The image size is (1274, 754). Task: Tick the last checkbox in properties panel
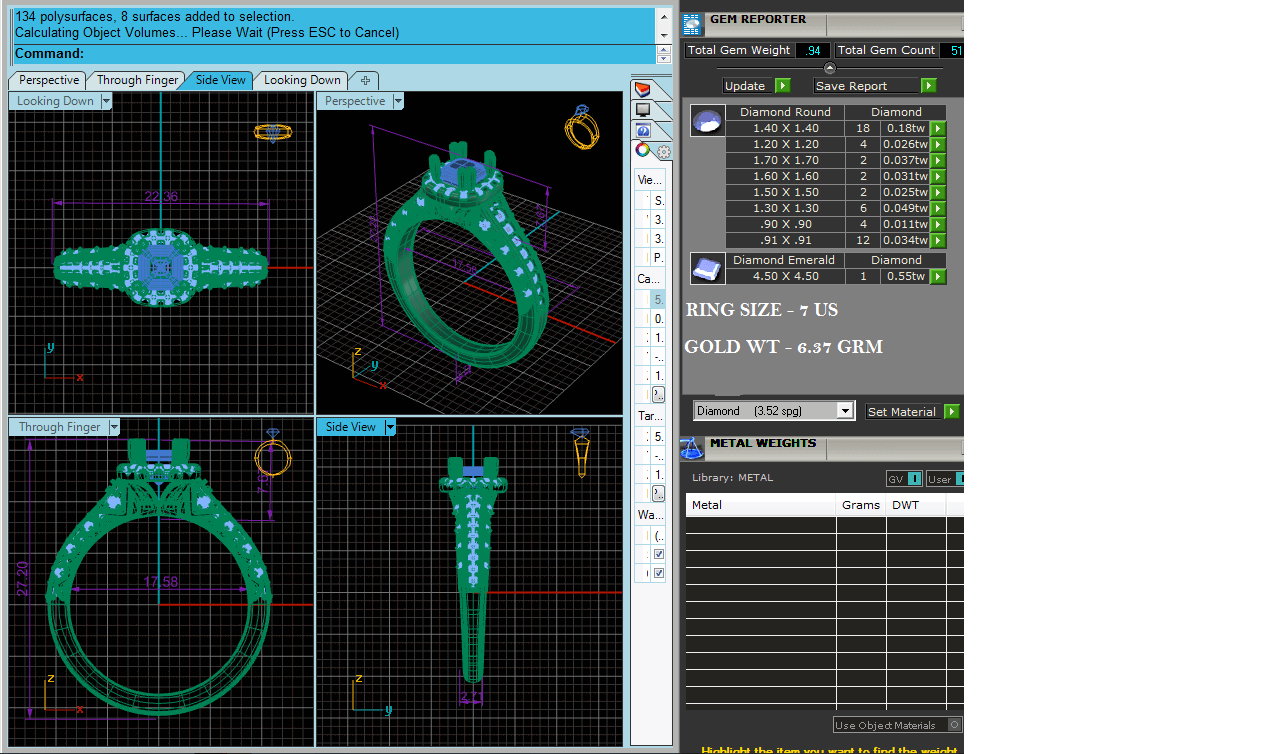pos(658,573)
